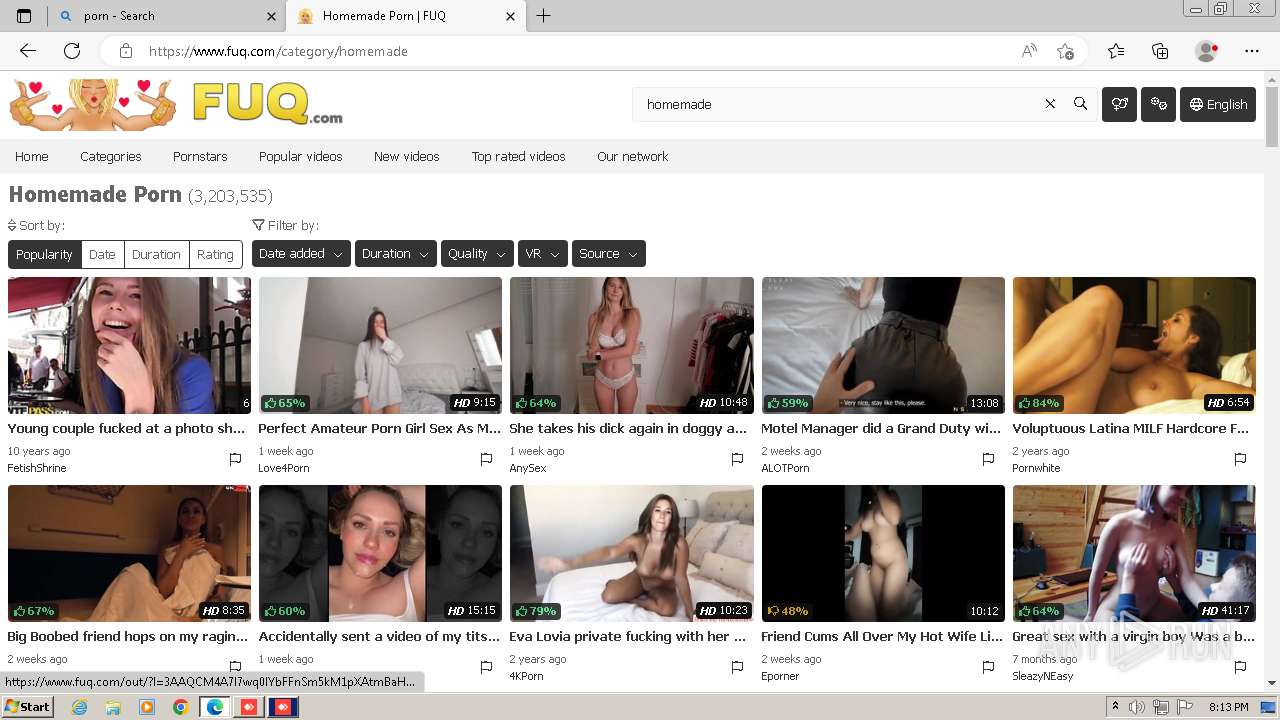This screenshot has height=720, width=1280.
Task: Flag the video from Eporner
Action: [988, 667]
